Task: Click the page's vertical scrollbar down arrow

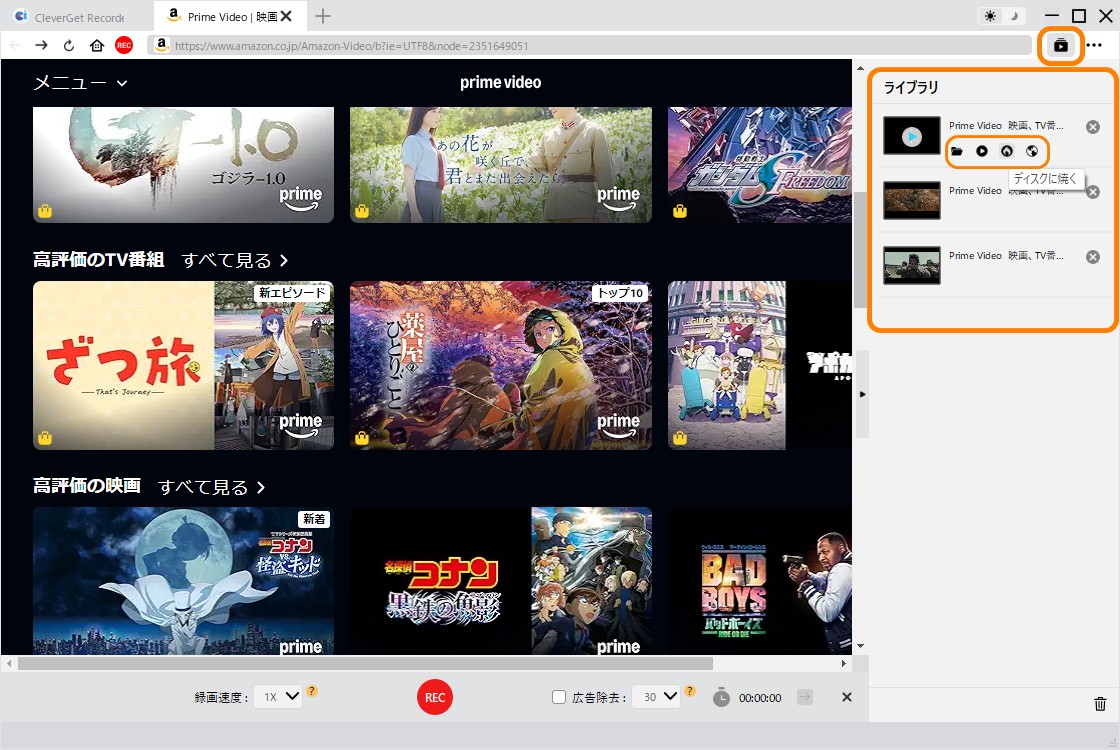Action: pyautogui.click(x=861, y=646)
